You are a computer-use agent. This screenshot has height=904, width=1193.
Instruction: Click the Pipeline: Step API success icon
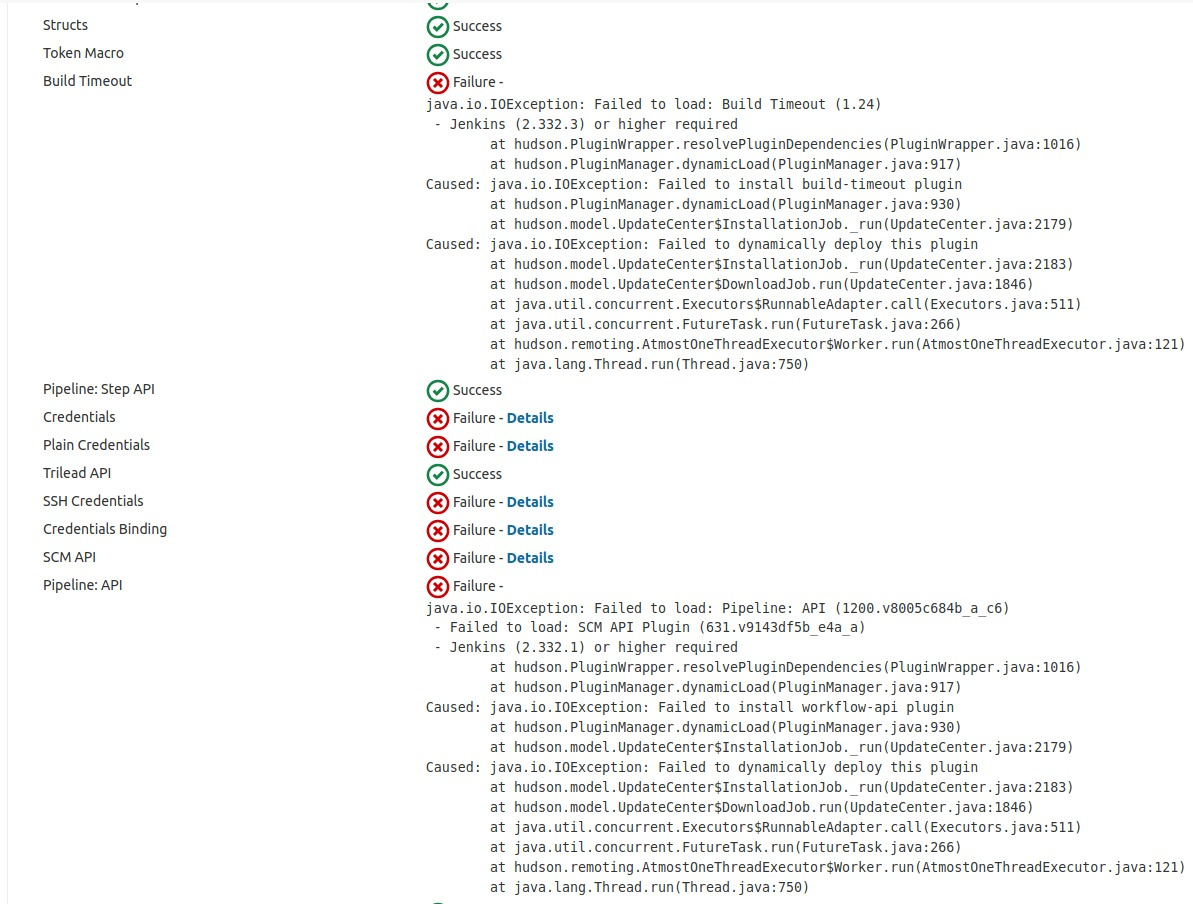437,390
